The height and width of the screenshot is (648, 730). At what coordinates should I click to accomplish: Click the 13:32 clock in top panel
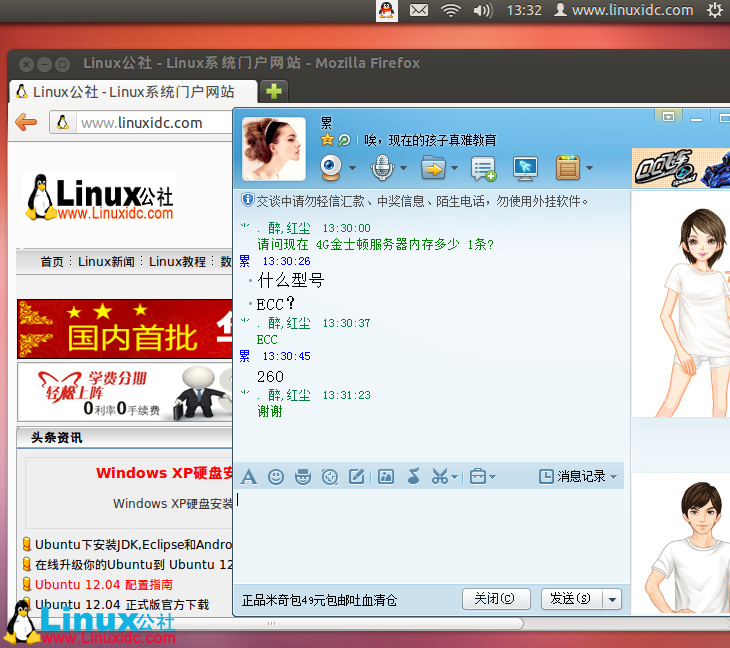click(x=524, y=10)
